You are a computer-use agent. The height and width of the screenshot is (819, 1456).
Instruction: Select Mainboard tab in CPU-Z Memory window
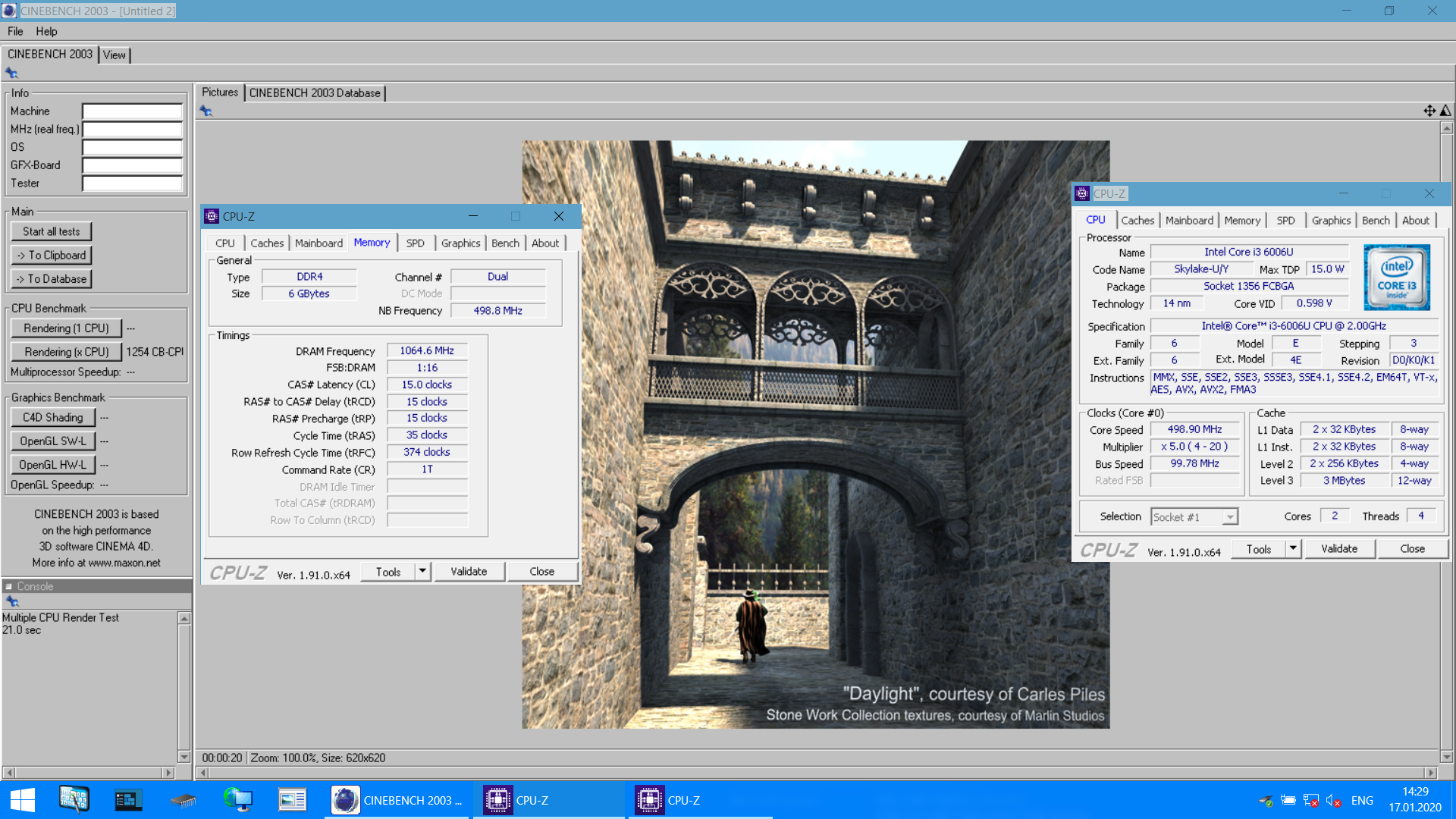(x=318, y=243)
